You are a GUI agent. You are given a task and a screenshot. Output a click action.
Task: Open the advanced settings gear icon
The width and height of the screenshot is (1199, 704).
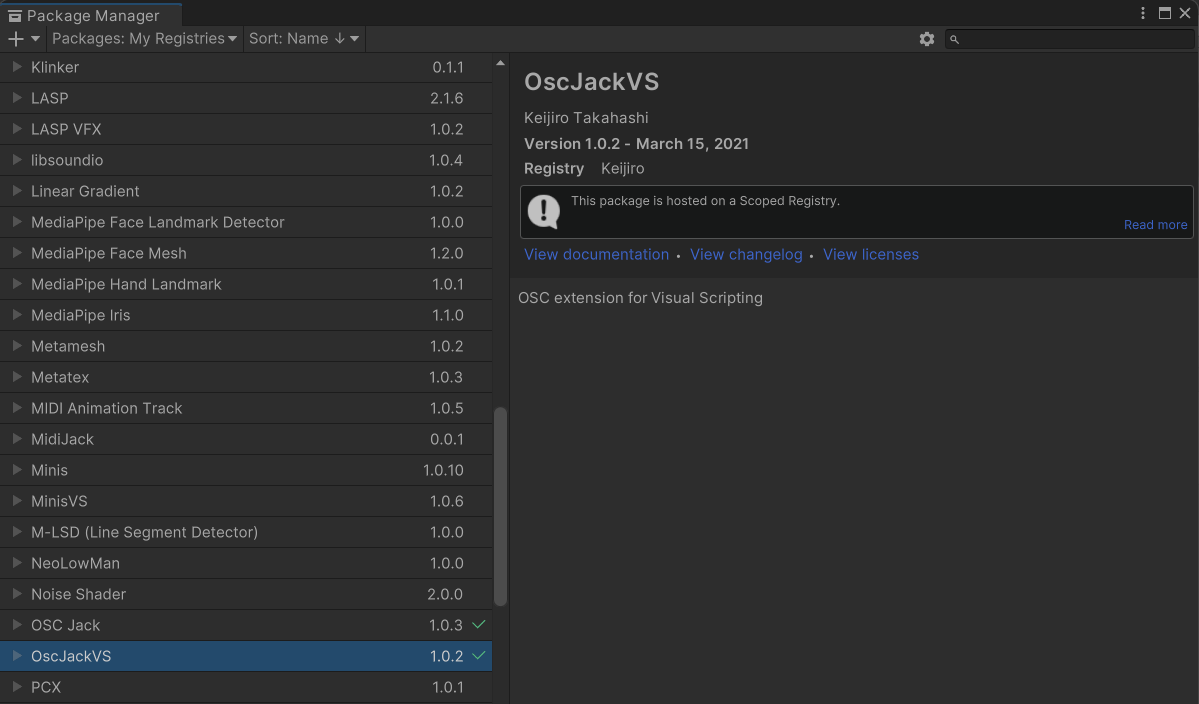927,39
